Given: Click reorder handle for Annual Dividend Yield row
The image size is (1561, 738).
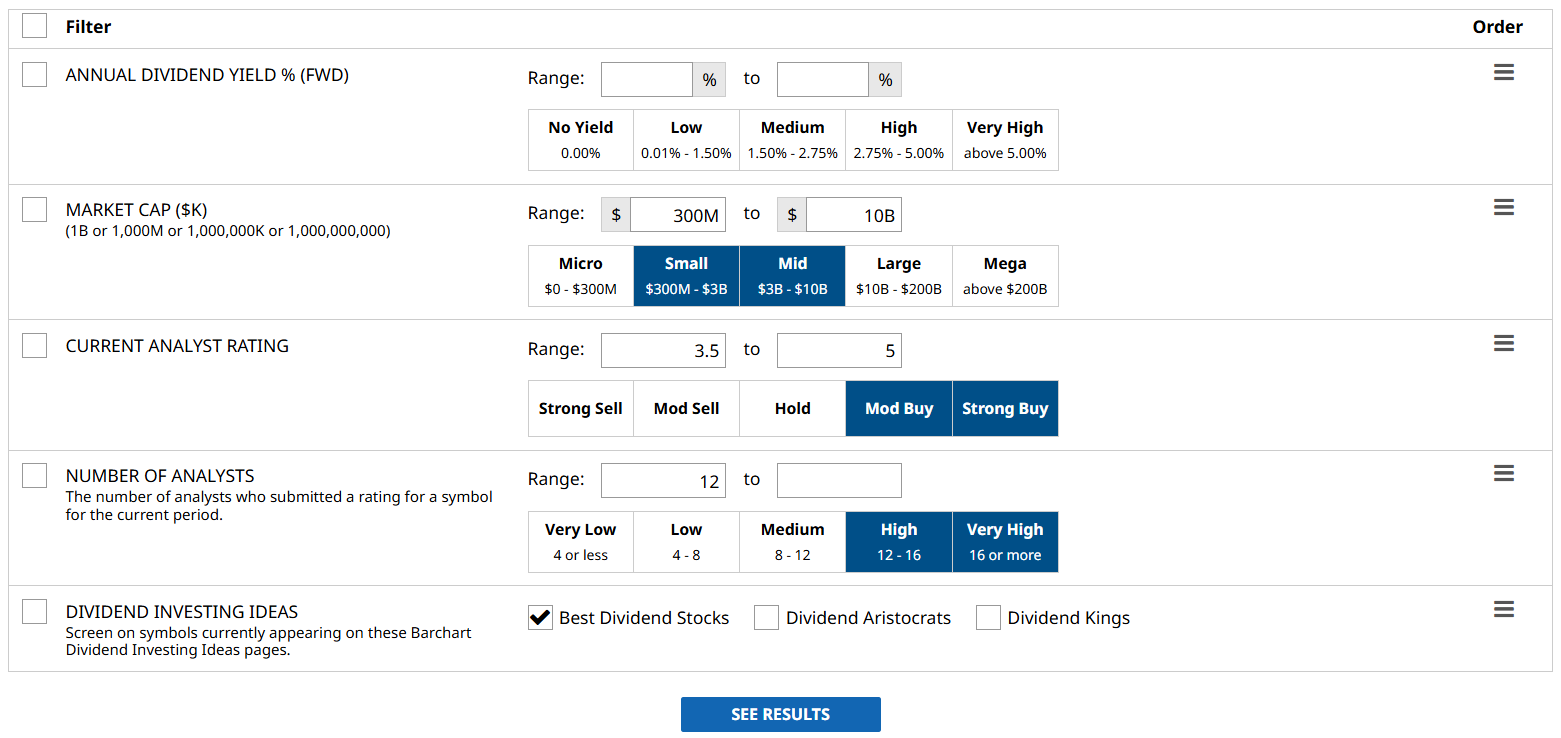Looking at the screenshot, I should (x=1503, y=73).
